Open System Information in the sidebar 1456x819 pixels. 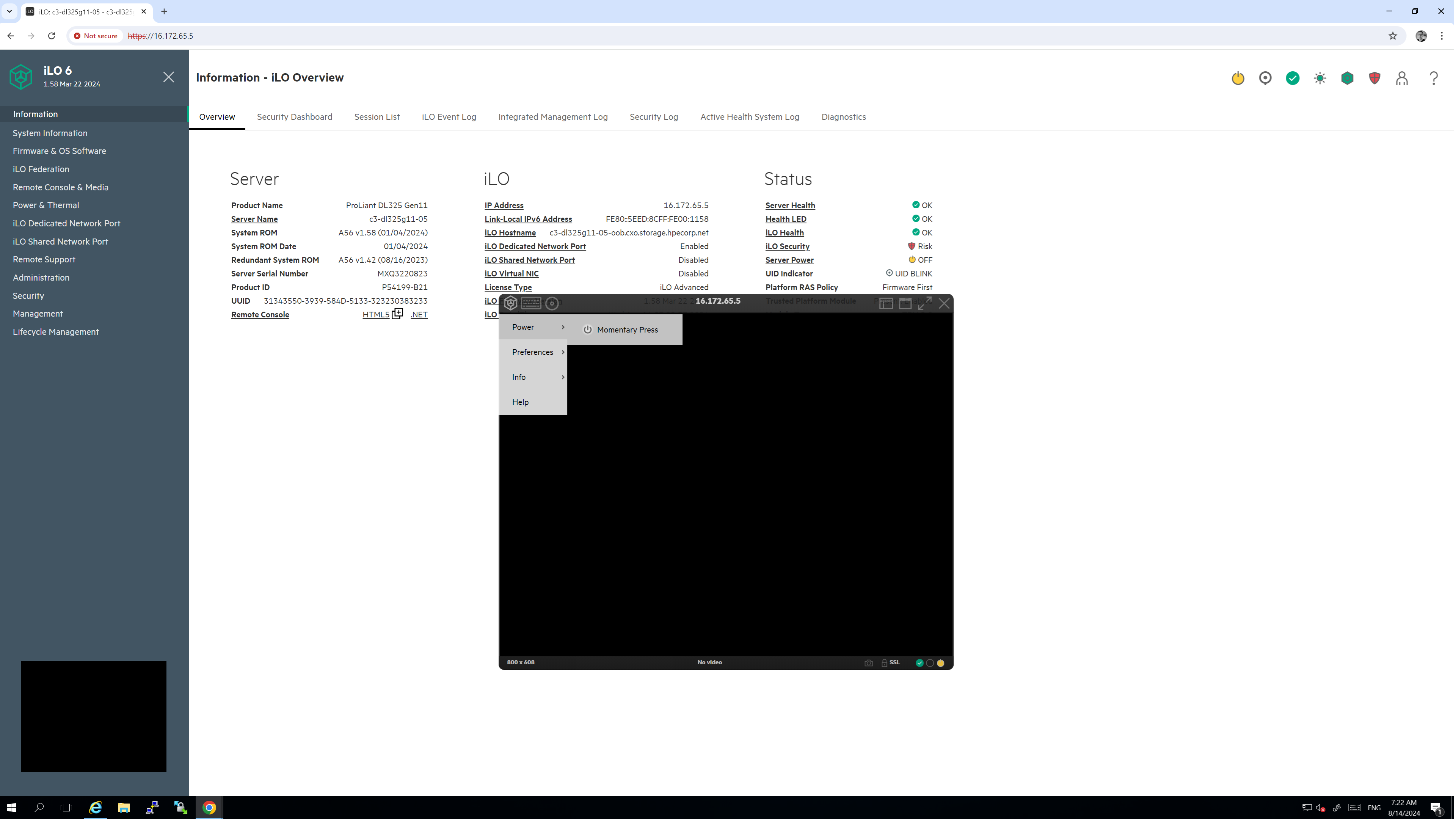50,133
